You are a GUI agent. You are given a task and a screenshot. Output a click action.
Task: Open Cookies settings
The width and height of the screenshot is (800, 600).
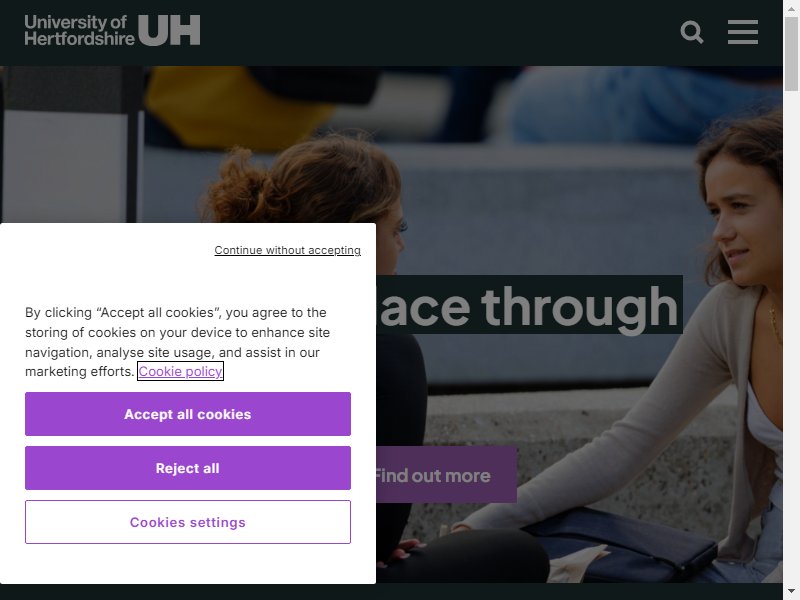pos(188,522)
